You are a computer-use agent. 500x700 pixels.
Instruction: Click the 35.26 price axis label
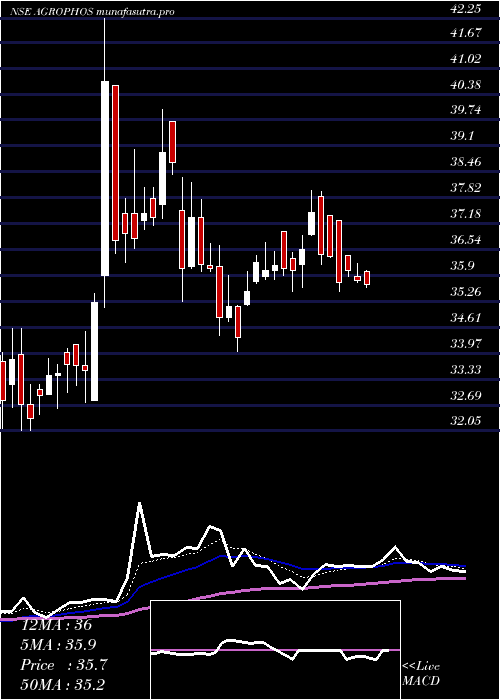click(x=466, y=292)
